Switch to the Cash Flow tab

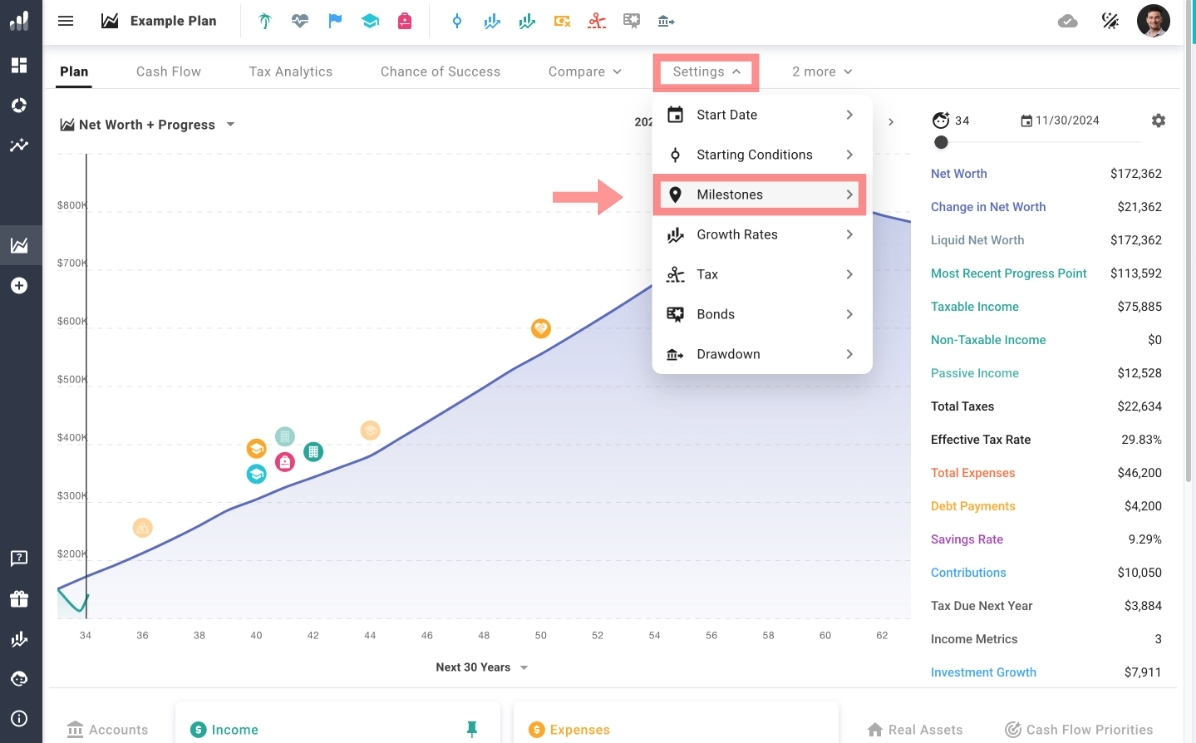(x=168, y=72)
